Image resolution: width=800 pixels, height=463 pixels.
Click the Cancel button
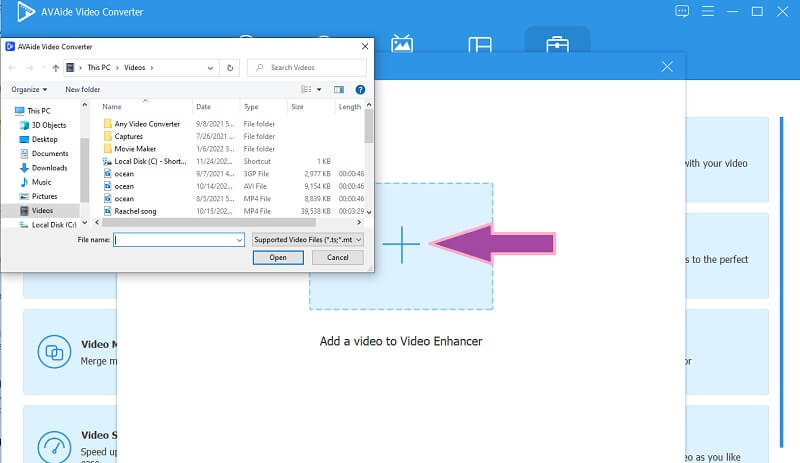coord(338,257)
